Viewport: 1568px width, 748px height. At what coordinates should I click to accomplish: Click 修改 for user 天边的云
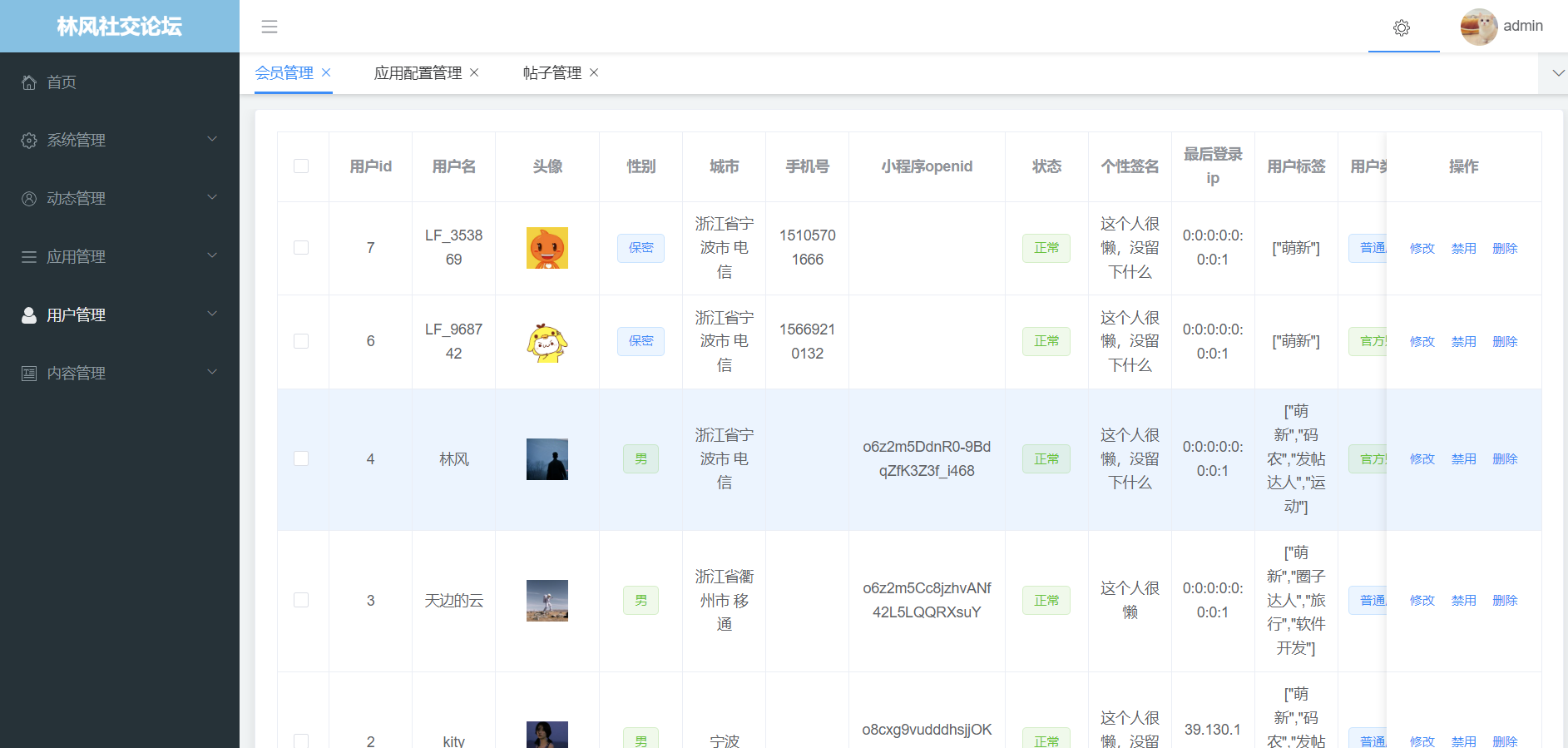click(1422, 601)
